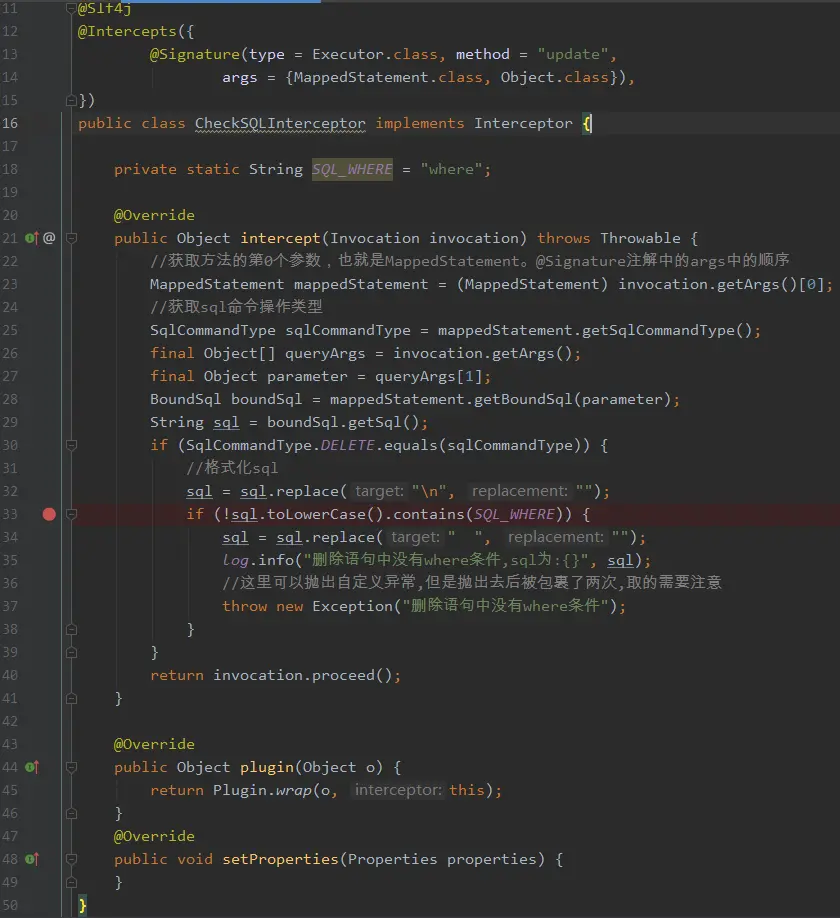Click the DELETE enum constant on line 30
Screen dimensions: 840x918
(x=348, y=446)
